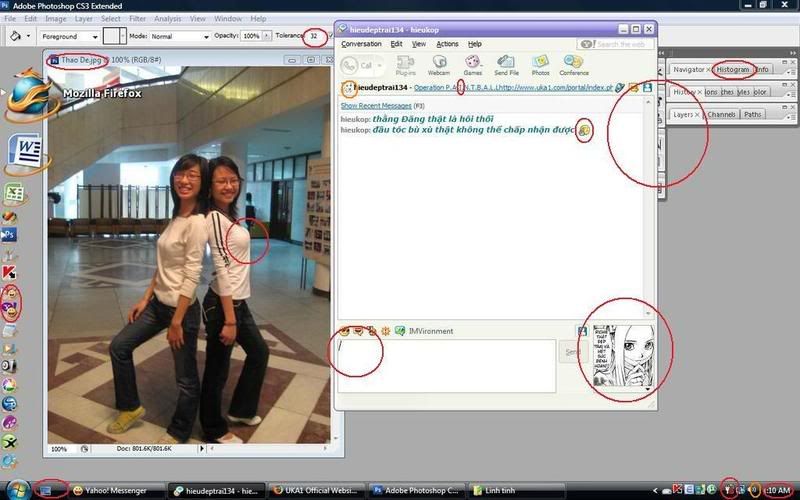Switch to UKA1 Official Website taskbar button
The height and width of the screenshot is (500, 800).
[316, 490]
